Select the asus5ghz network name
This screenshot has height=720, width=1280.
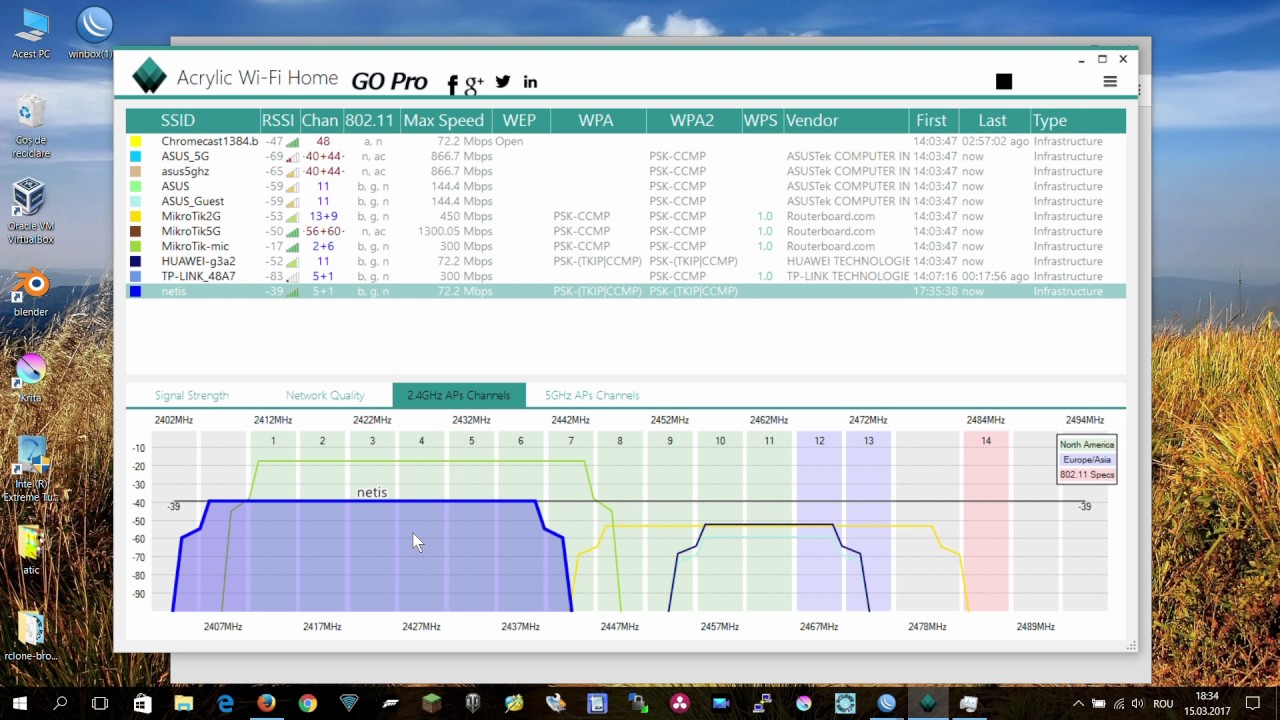point(185,172)
